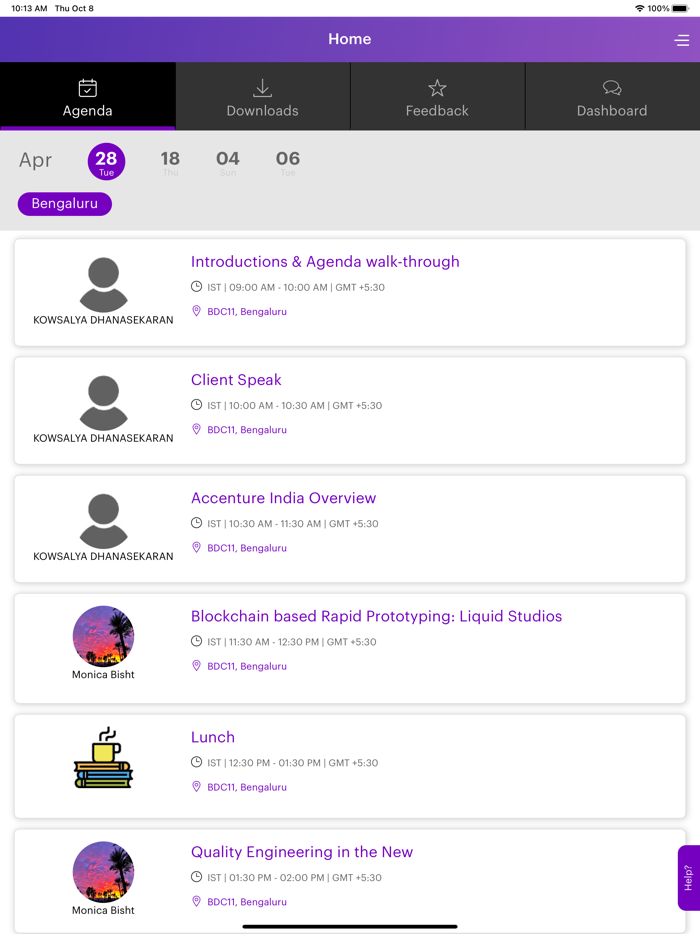Click the Downloads arrow icon
The height and width of the screenshot is (934, 700).
262,88
